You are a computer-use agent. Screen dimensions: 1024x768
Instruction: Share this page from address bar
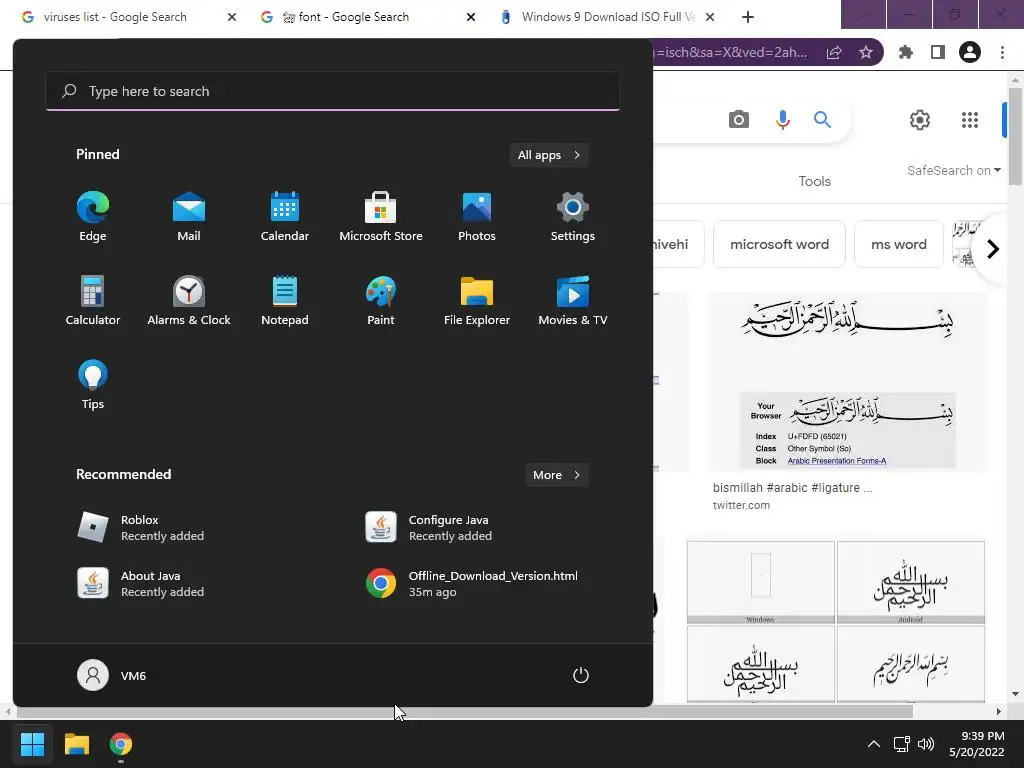(x=834, y=52)
